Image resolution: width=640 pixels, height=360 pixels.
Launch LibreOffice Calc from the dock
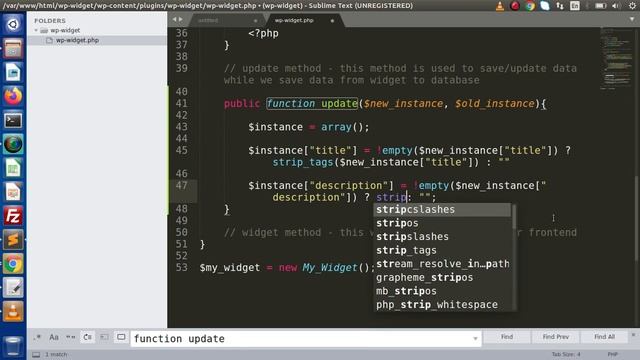click(x=13, y=168)
